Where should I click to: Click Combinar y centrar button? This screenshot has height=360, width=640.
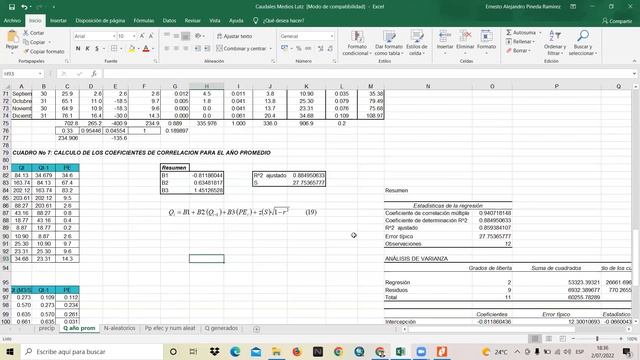(x=241, y=49)
